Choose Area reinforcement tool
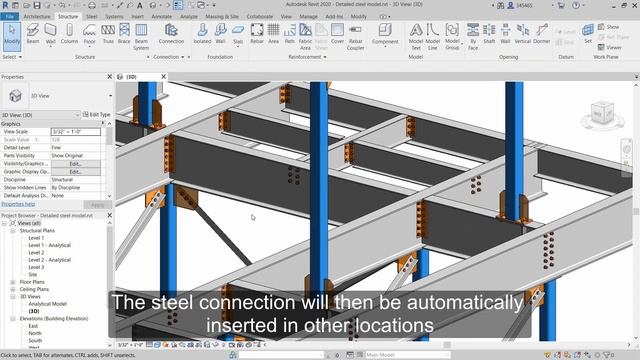 click(x=273, y=34)
